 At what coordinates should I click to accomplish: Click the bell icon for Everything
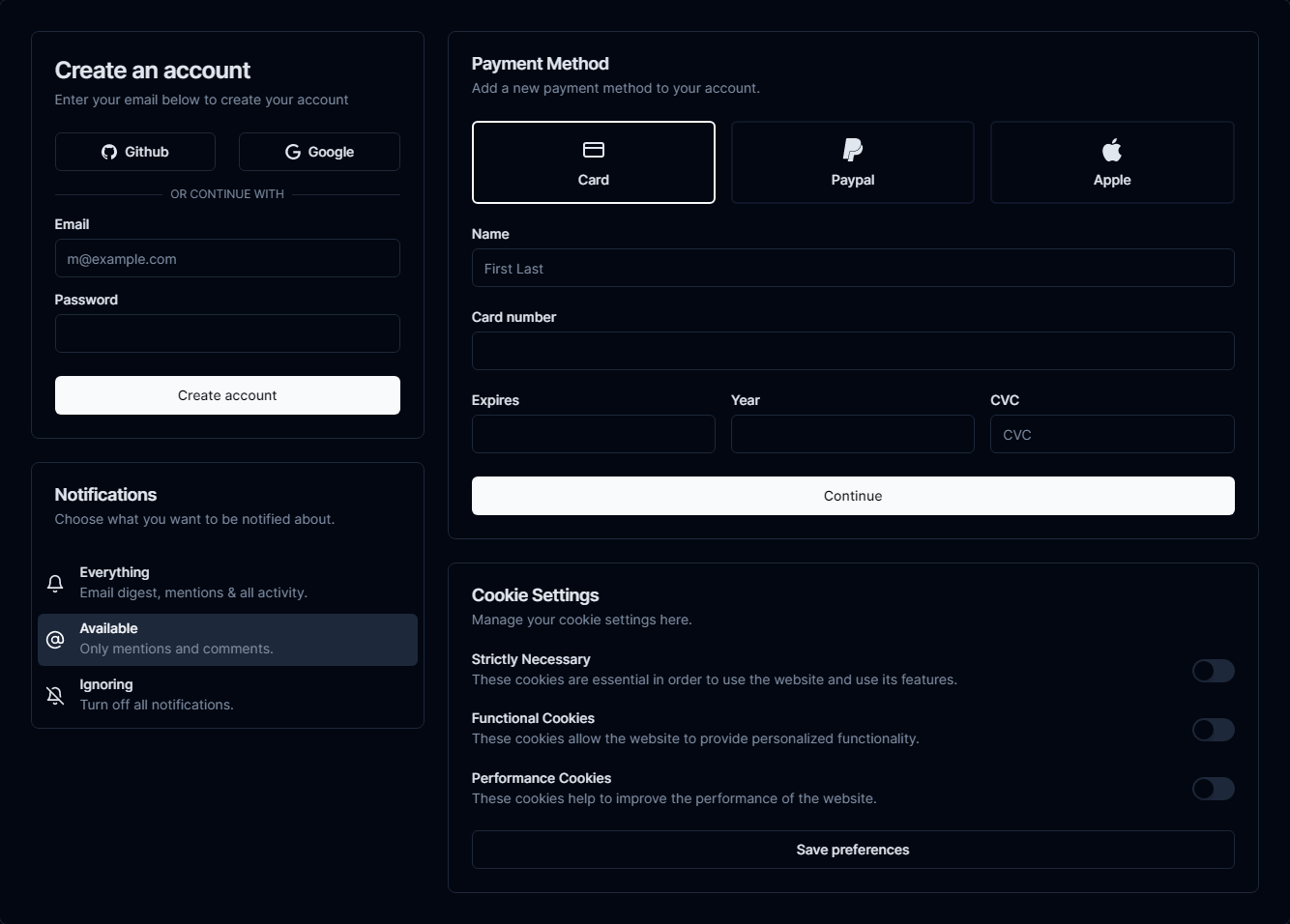coord(55,583)
